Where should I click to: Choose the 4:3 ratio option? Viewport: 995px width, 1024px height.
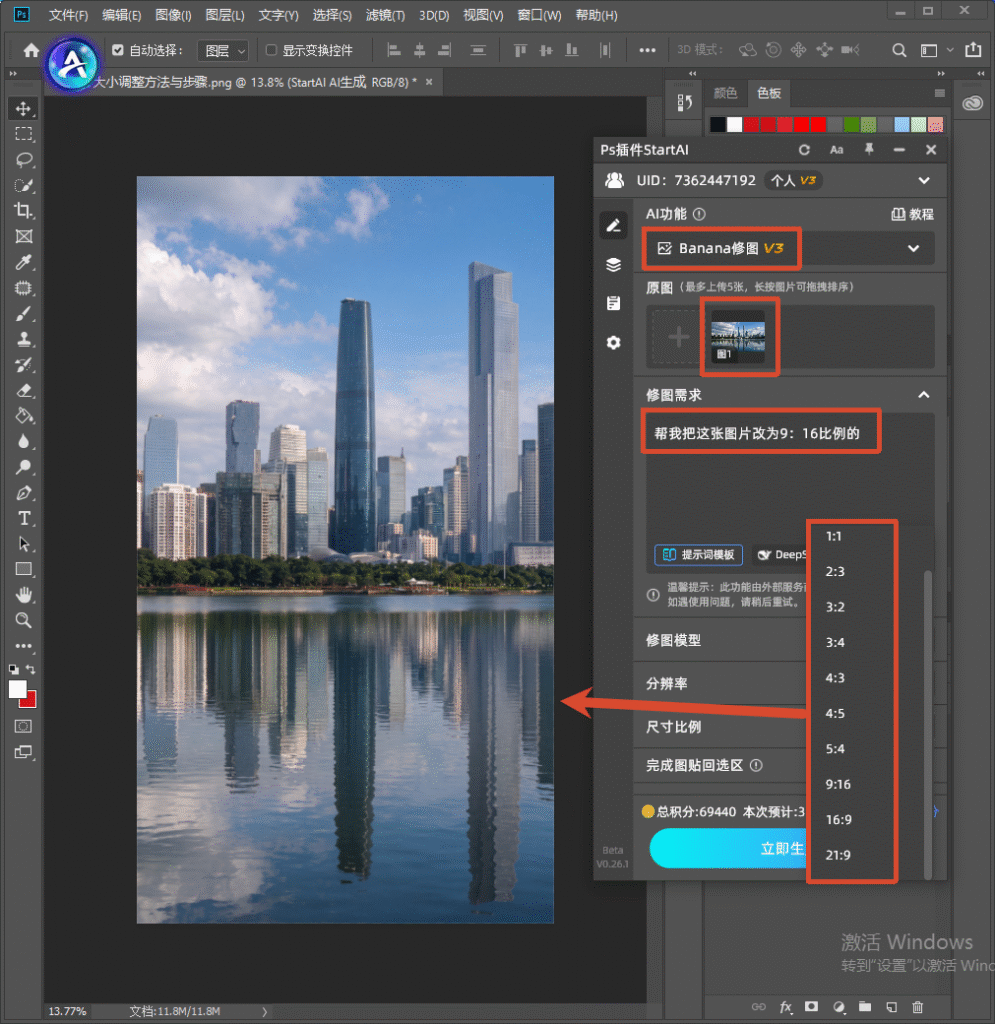pyautogui.click(x=835, y=678)
